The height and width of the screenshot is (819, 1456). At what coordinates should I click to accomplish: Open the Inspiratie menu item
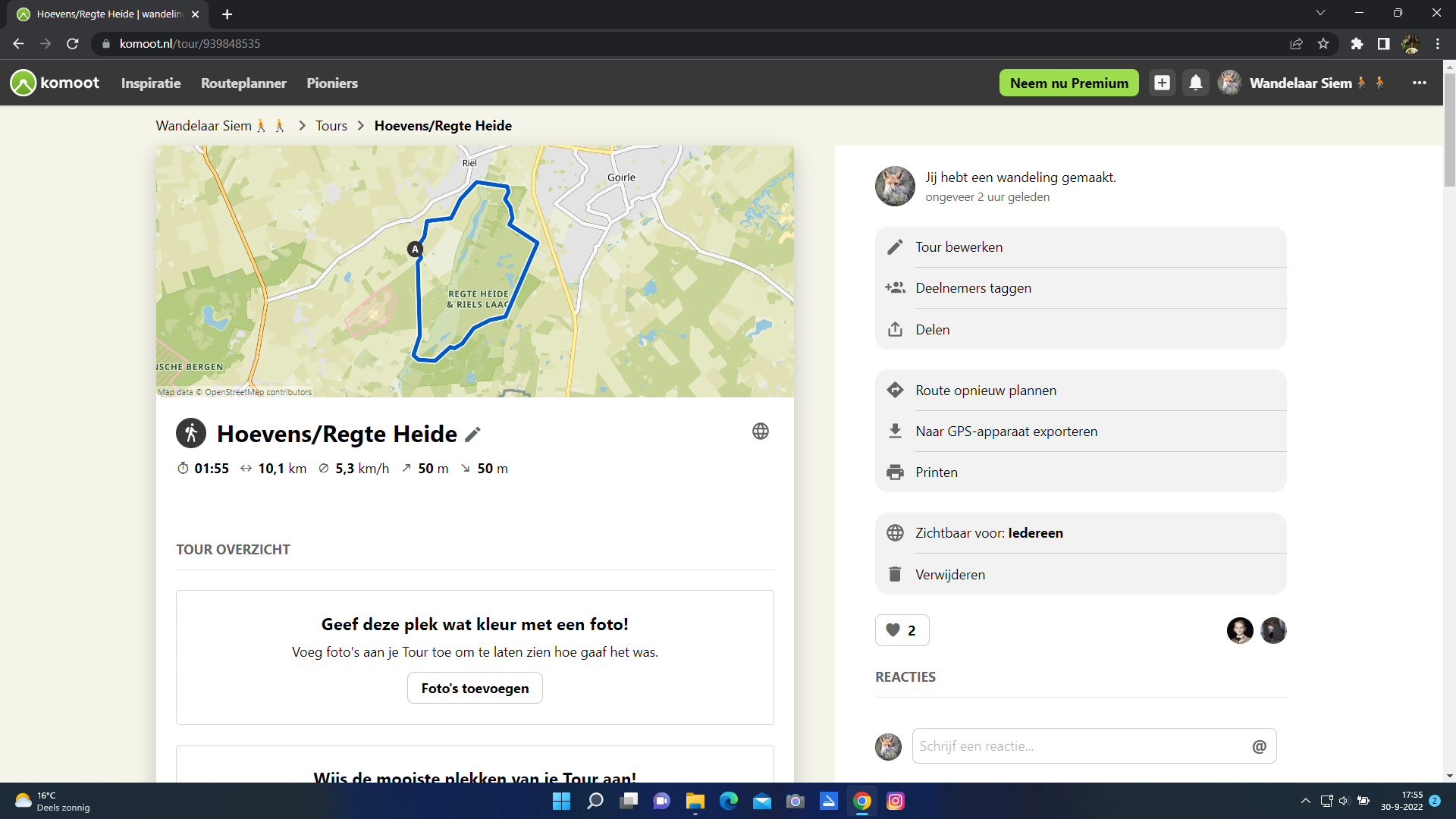[151, 83]
